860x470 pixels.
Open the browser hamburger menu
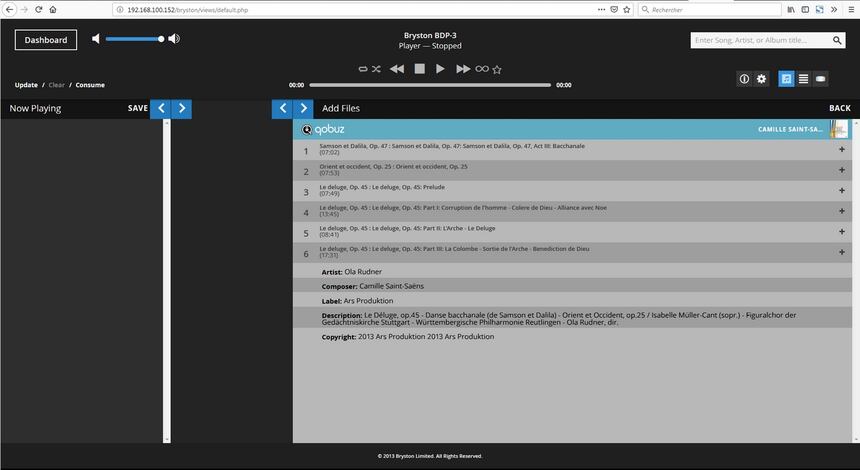[851, 9]
